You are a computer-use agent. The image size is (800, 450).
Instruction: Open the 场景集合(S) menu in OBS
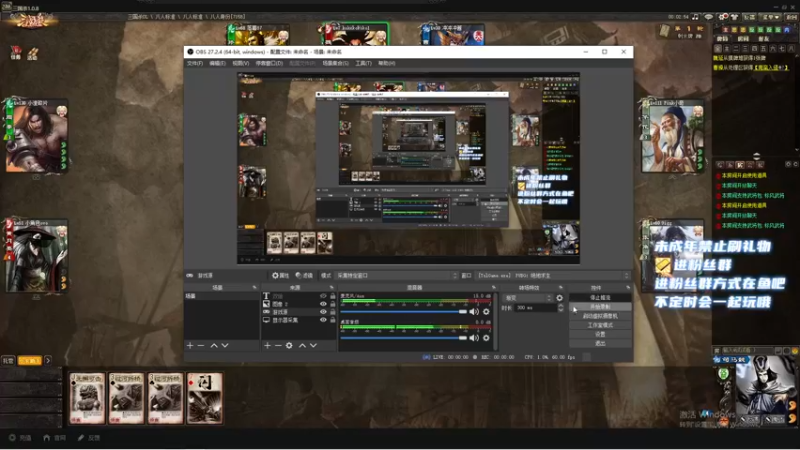[x=335, y=63]
